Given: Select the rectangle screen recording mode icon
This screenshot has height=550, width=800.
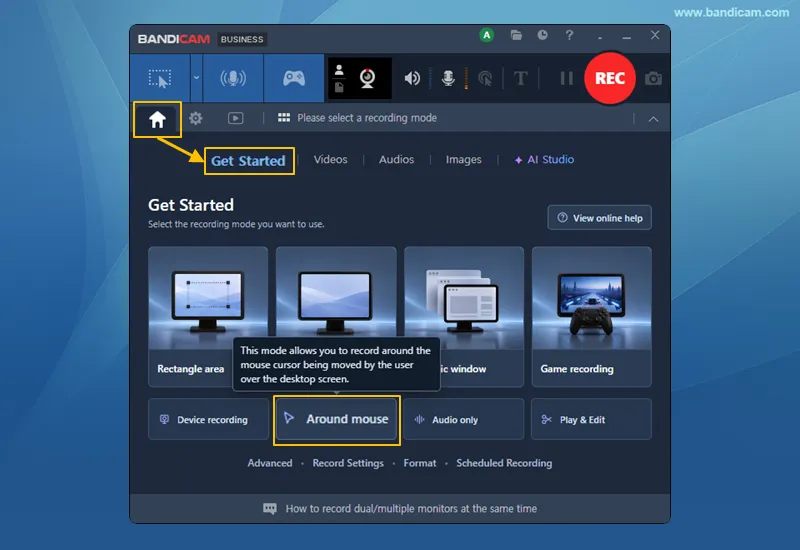Looking at the screenshot, I should tap(160, 79).
